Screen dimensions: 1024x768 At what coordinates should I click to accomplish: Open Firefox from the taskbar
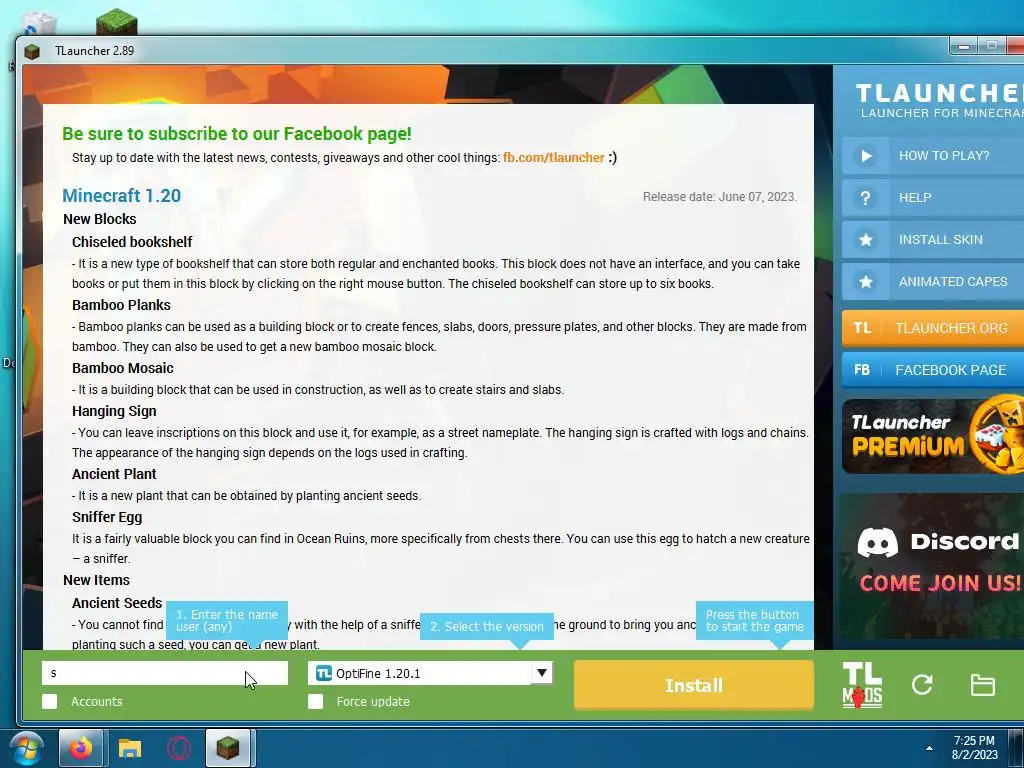[x=81, y=748]
